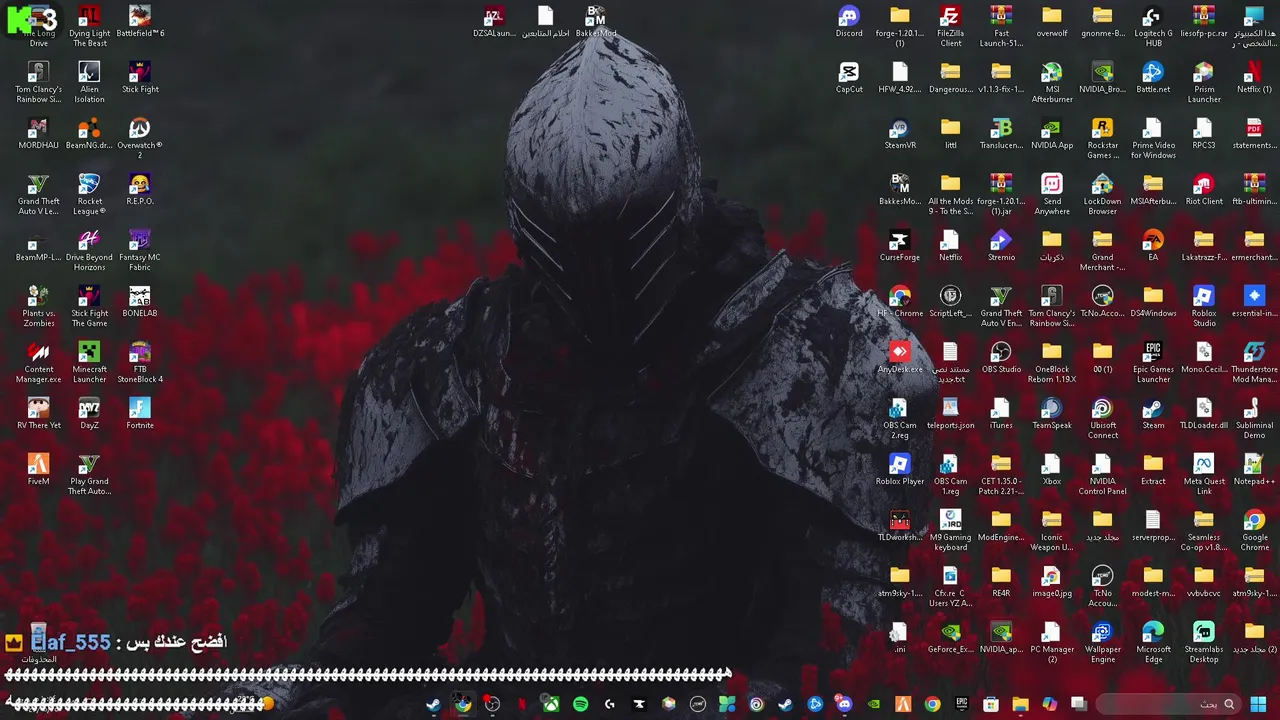Open the Notepad++ desktop shortcut

click(1254, 470)
